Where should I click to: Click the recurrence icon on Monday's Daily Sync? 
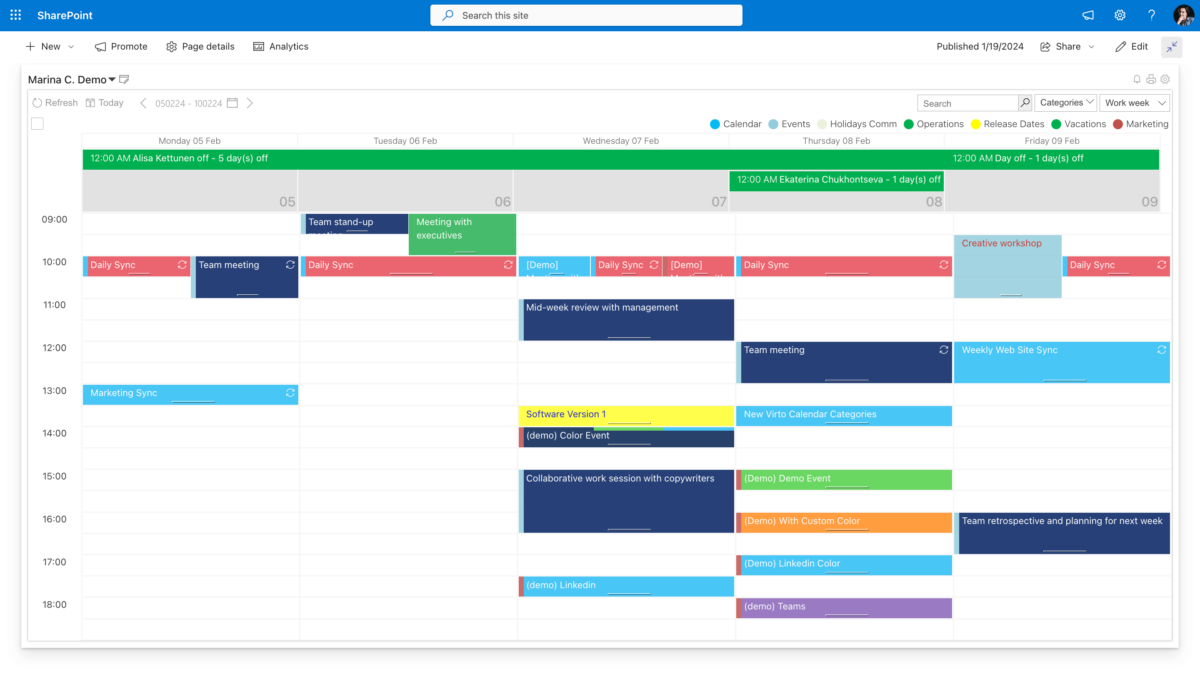click(x=181, y=264)
